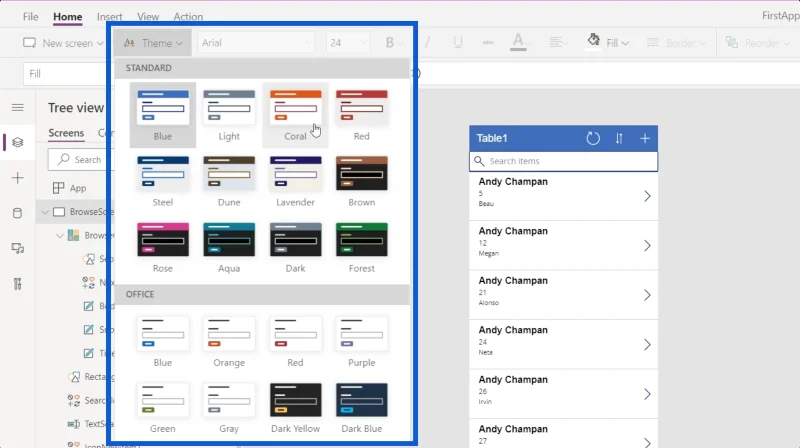Collapse the BrowseScreen tree node
Screen dimensions: 800x448
pyautogui.click(x=45, y=212)
